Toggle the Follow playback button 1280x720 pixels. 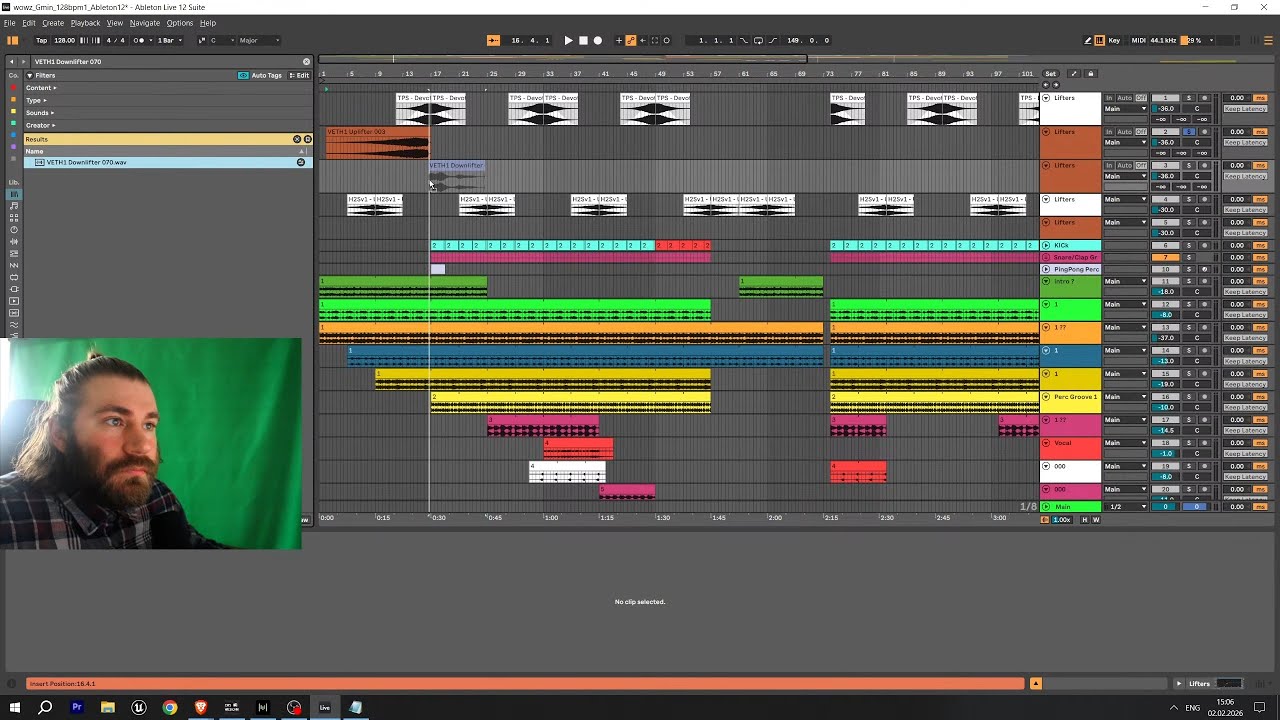point(493,40)
